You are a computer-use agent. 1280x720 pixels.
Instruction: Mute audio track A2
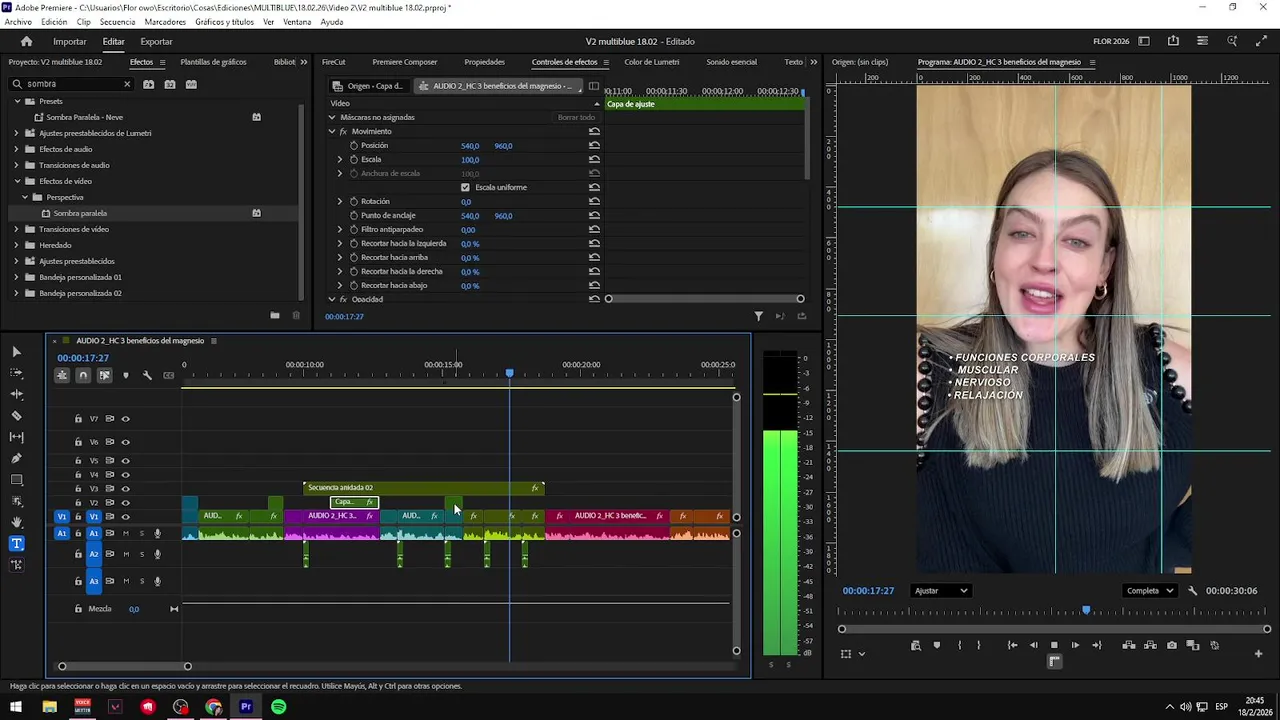pos(125,554)
